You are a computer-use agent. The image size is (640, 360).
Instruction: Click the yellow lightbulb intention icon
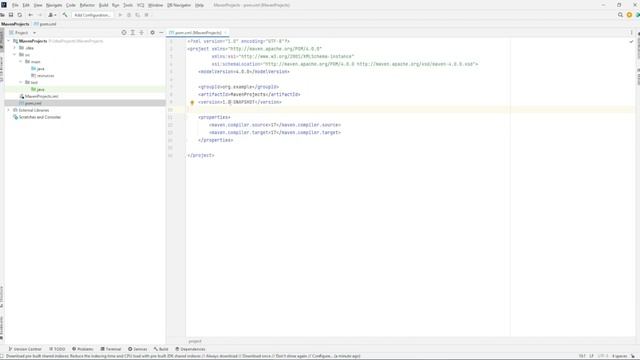[192, 103]
